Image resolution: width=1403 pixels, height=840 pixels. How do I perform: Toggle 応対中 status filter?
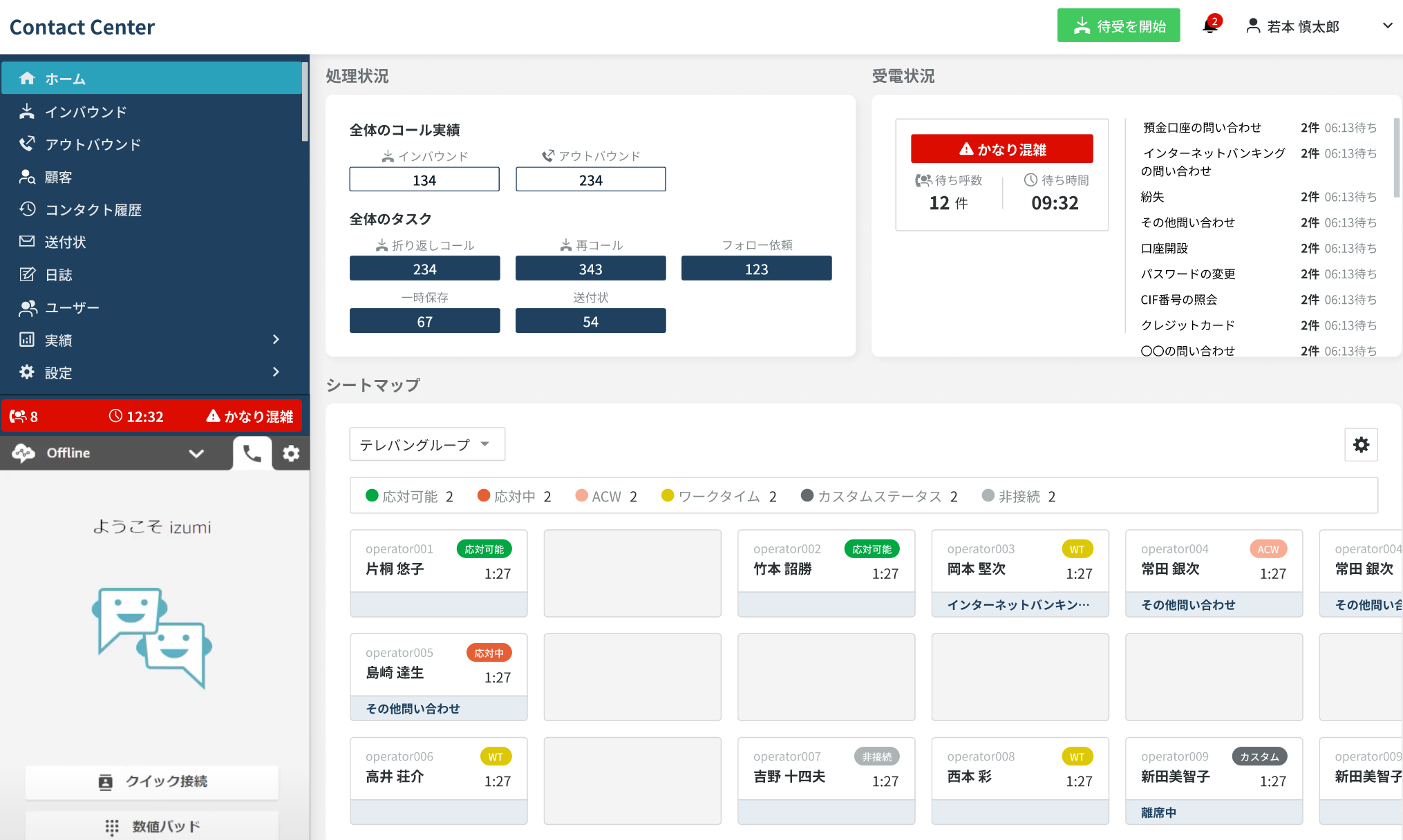514,496
